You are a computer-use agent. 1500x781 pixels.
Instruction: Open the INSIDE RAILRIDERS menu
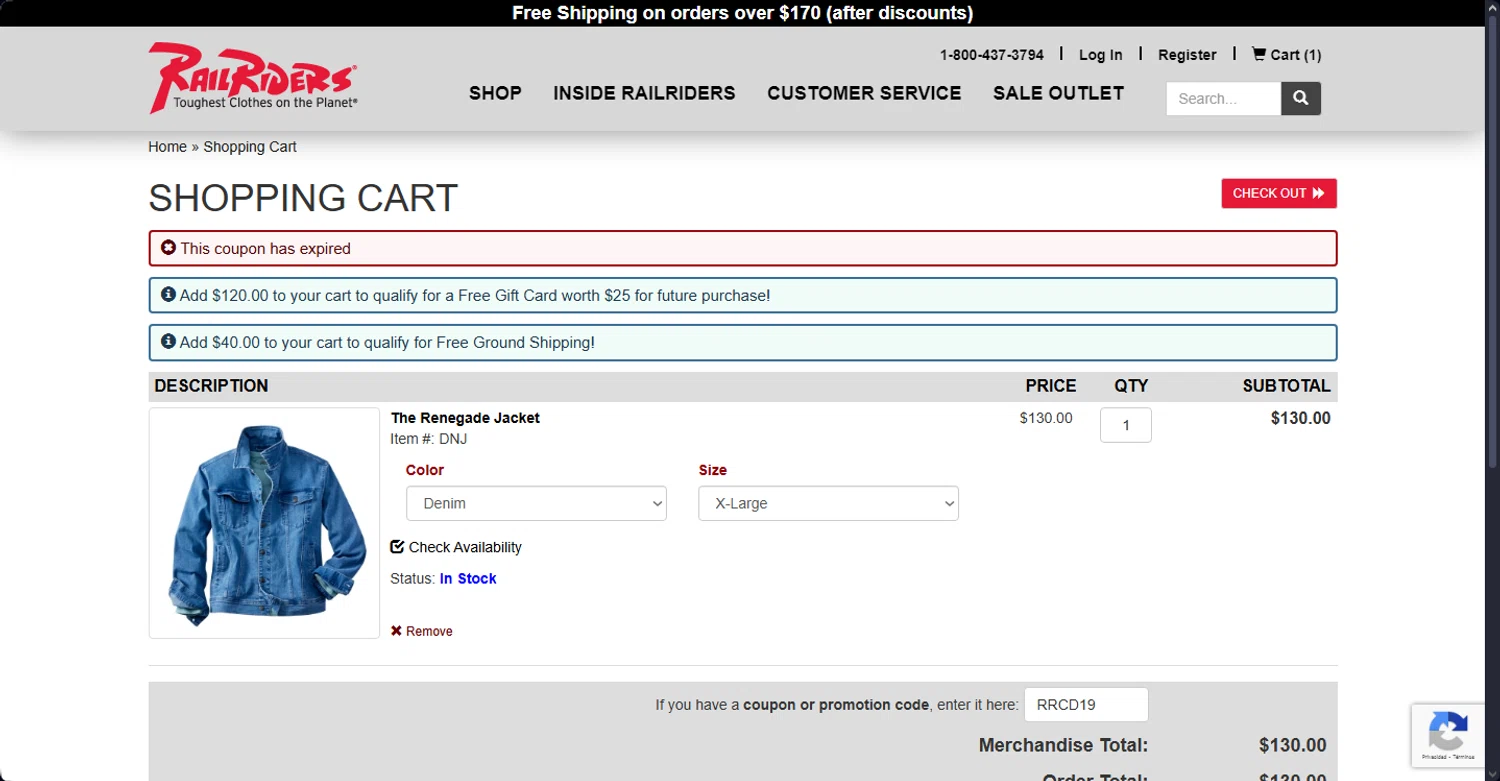click(644, 93)
